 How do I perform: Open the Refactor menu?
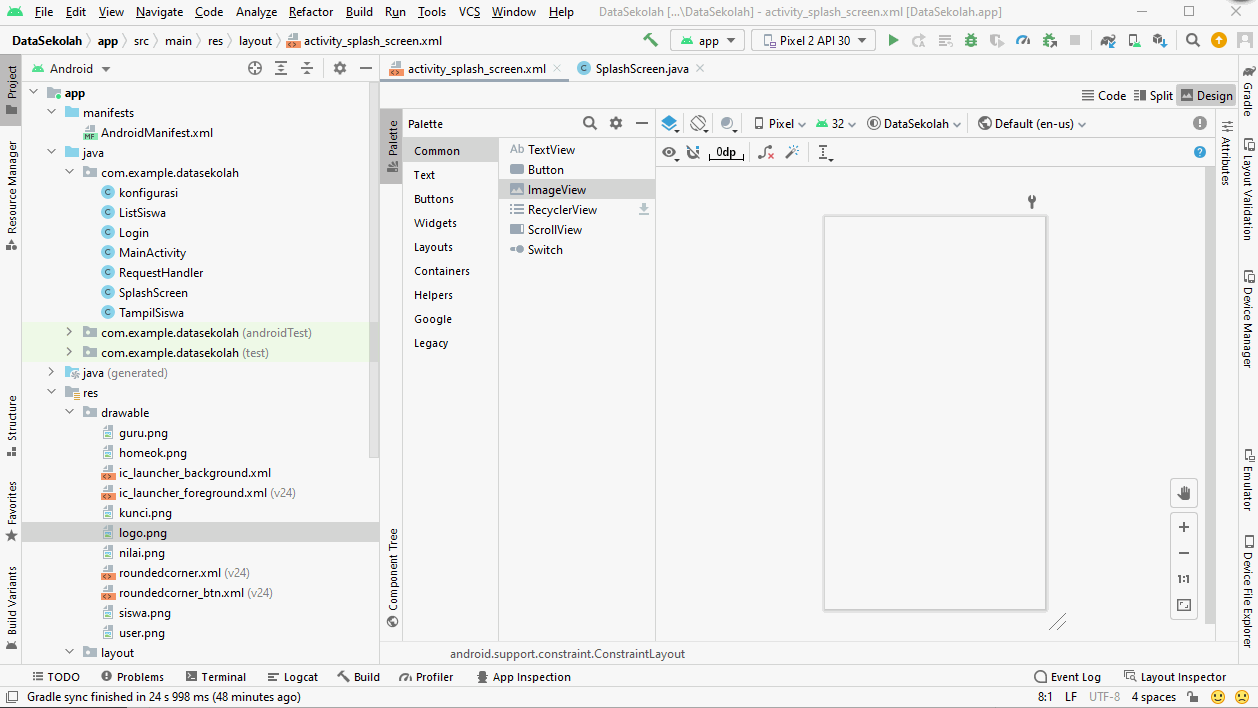click(x=311, y=12)
